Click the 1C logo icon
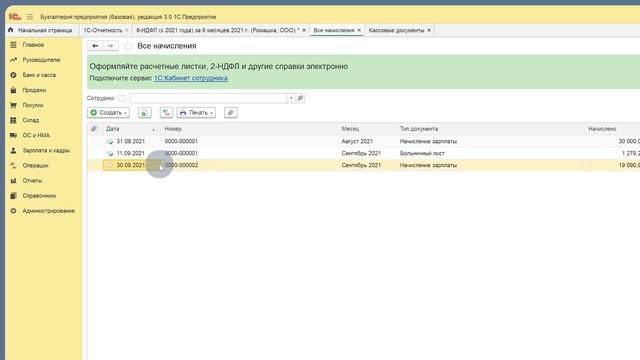Screen dimensions: 640x360 [x=15, y=17]
